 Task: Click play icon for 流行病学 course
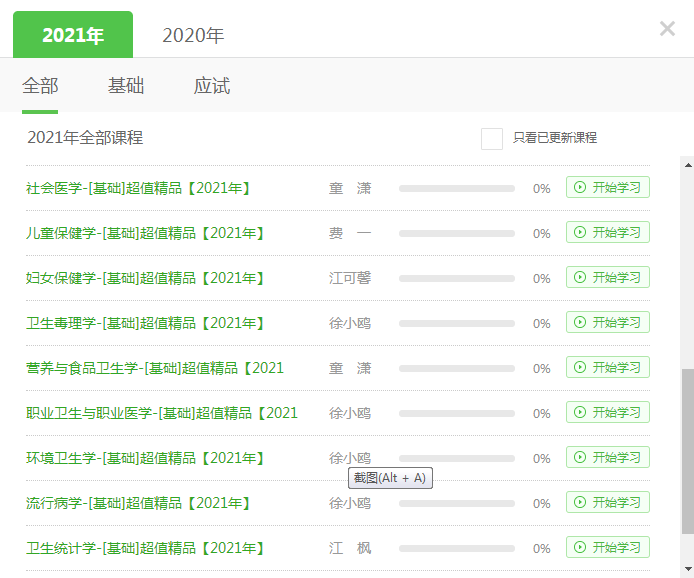(x=579, y=503)
